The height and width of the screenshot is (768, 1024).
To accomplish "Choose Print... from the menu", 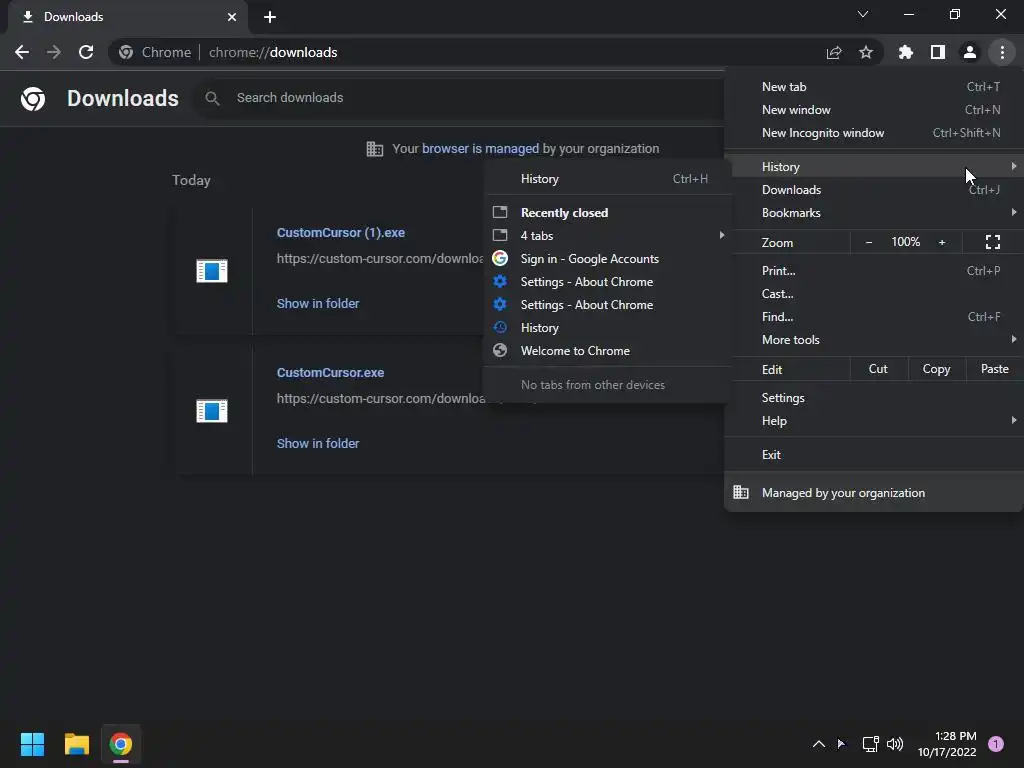I will [874, 270].
